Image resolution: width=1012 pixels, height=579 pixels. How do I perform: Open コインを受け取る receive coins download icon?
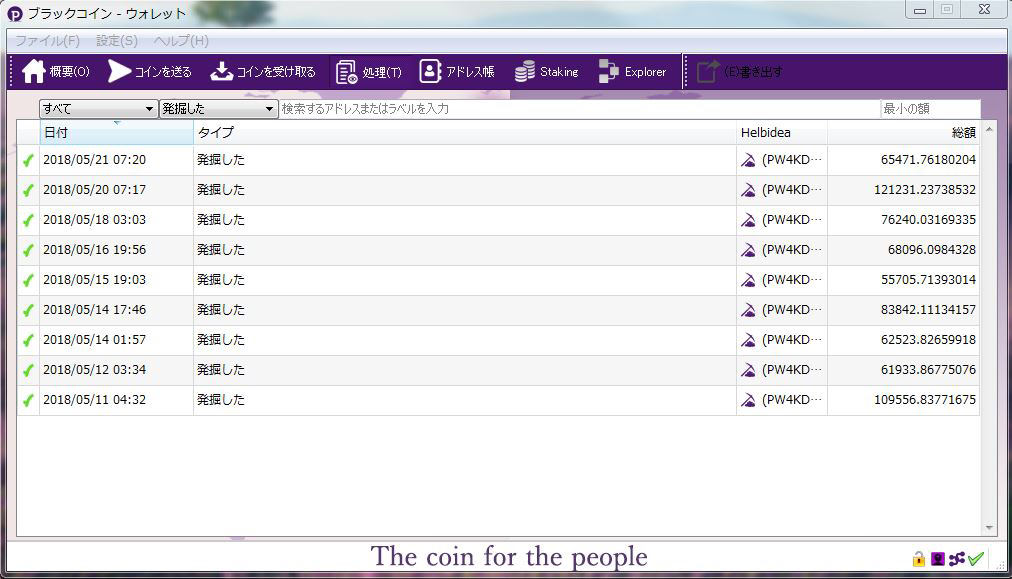[221, 72]
